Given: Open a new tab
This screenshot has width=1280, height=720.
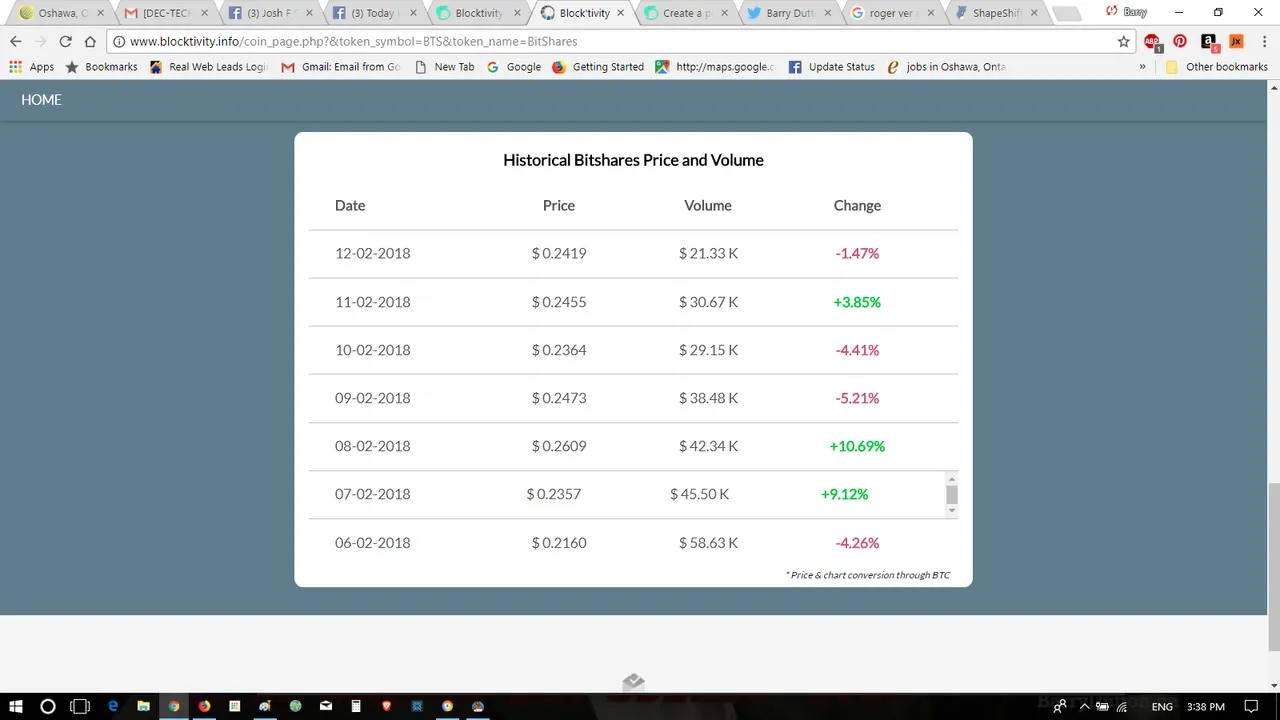Looking at the screenshot, I should pos(1067,14).
